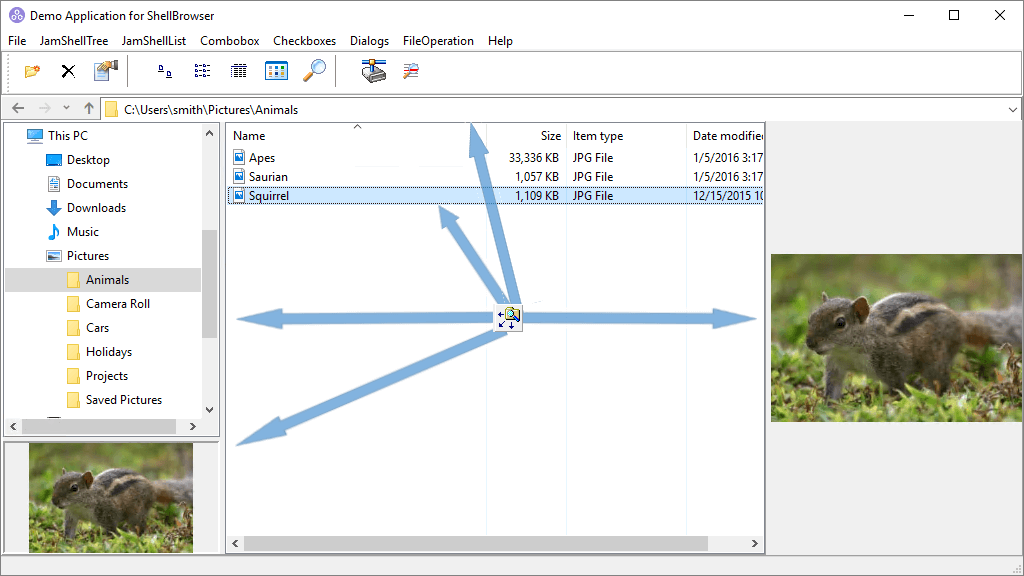Image resolution: width=1024 pixels, height=576 pixels.
Task: Select the magnifier search icon
Action: [x=314, y=70]
